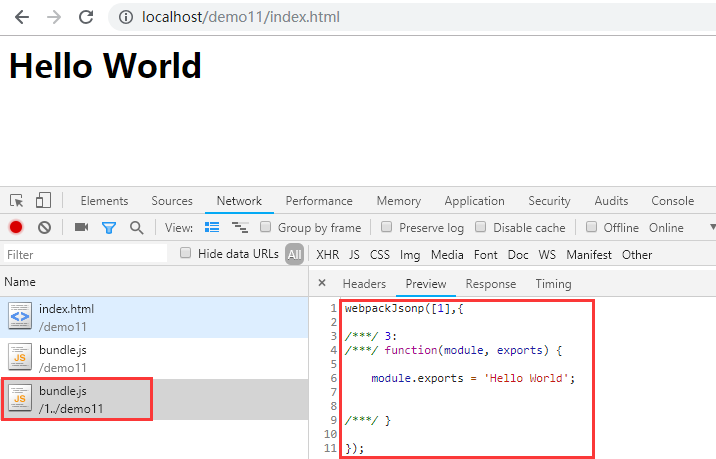716x459 pixels.
Task: Click the webpackJsonp code line
Action: pyautogui.click(x=404, y=308)
